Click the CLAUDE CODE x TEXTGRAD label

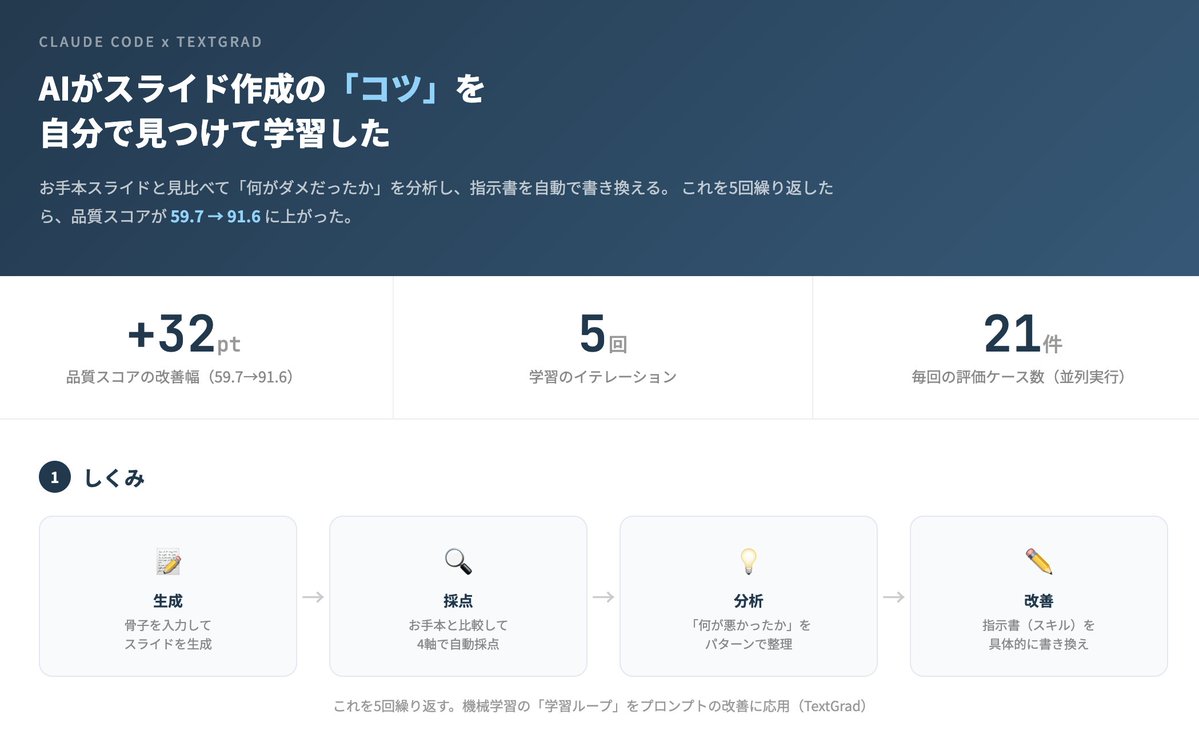[150, 41]
